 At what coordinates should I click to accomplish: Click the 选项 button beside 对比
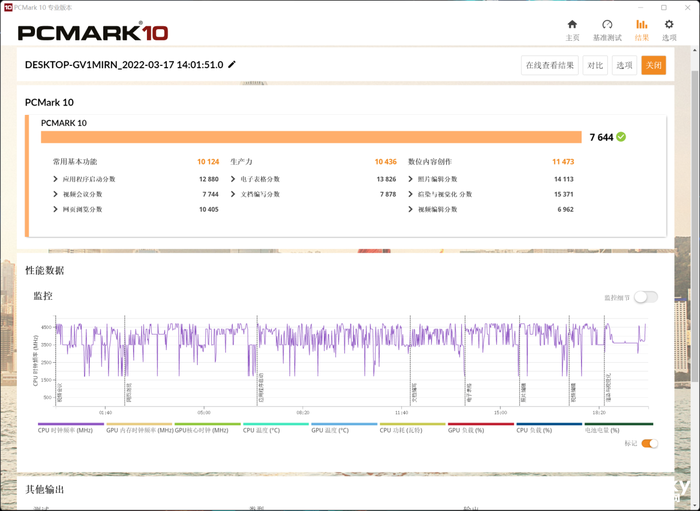(624, 65)
